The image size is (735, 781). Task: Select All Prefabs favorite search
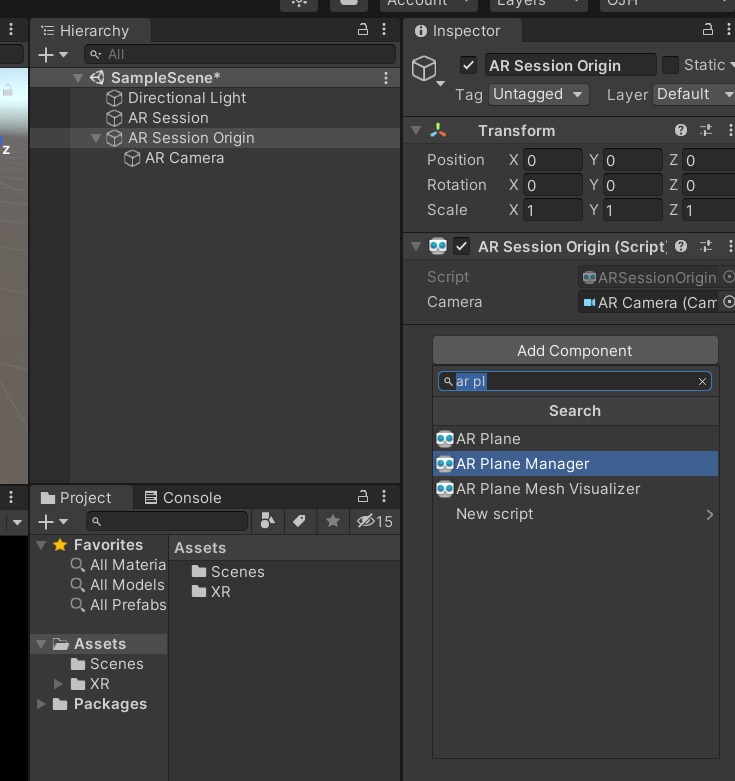(x=118, y=605)
